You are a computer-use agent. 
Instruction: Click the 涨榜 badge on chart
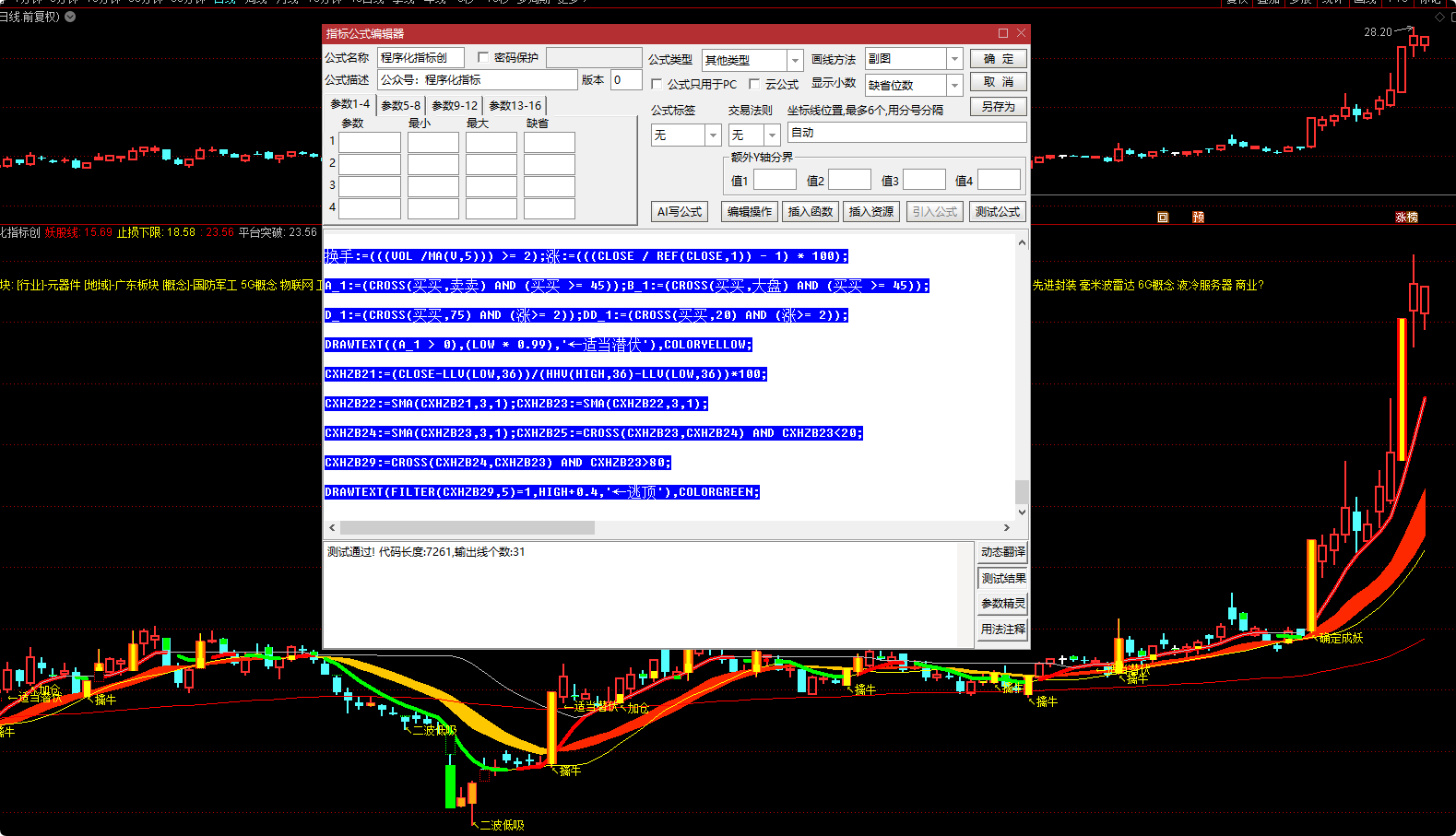click(1406, 218)
